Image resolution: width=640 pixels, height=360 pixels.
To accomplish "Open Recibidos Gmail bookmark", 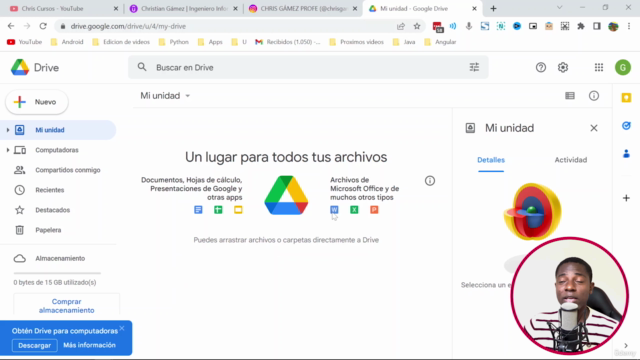I will [288, 42].
